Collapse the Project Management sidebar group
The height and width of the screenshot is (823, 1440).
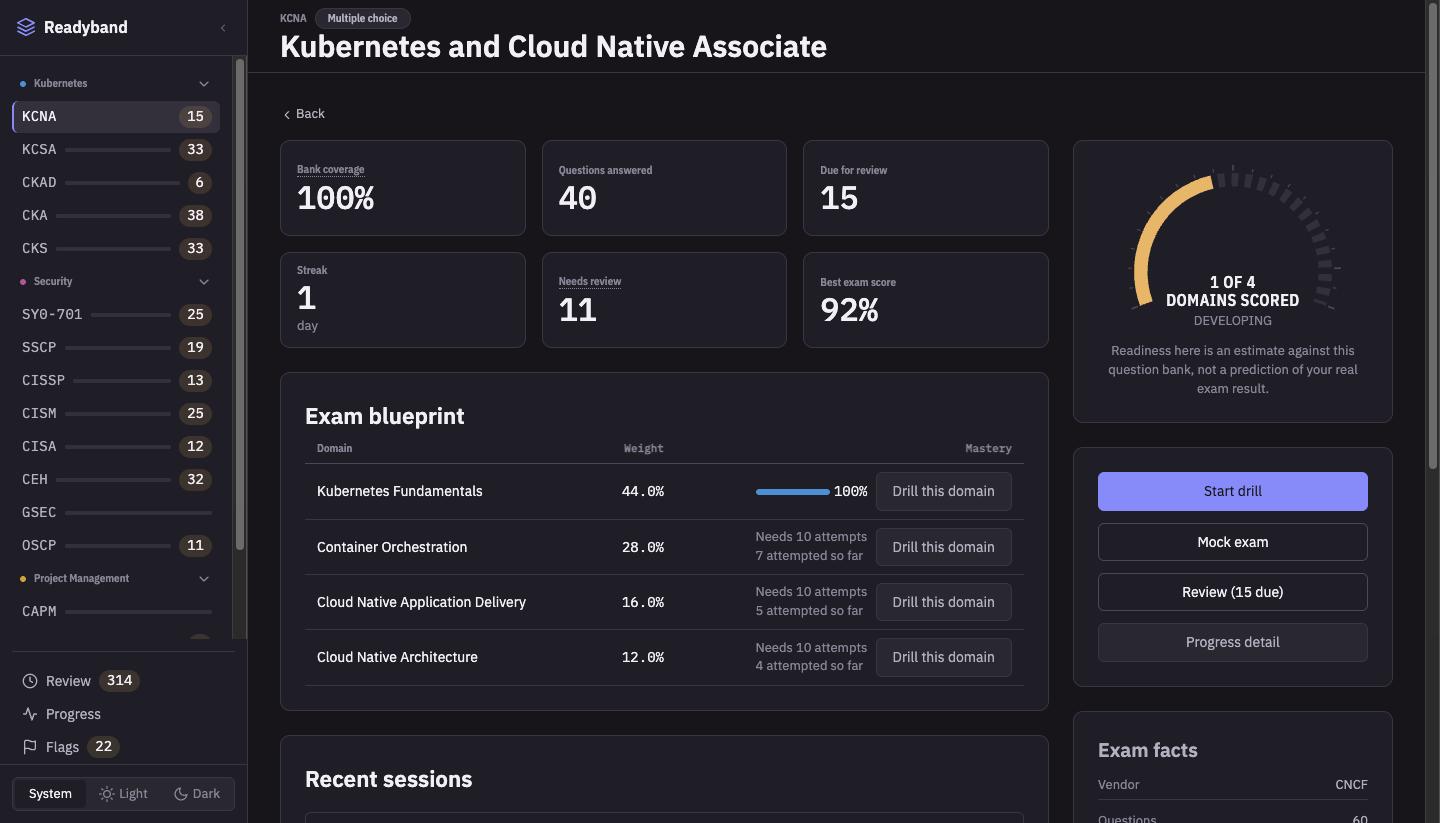click(204, 579)
